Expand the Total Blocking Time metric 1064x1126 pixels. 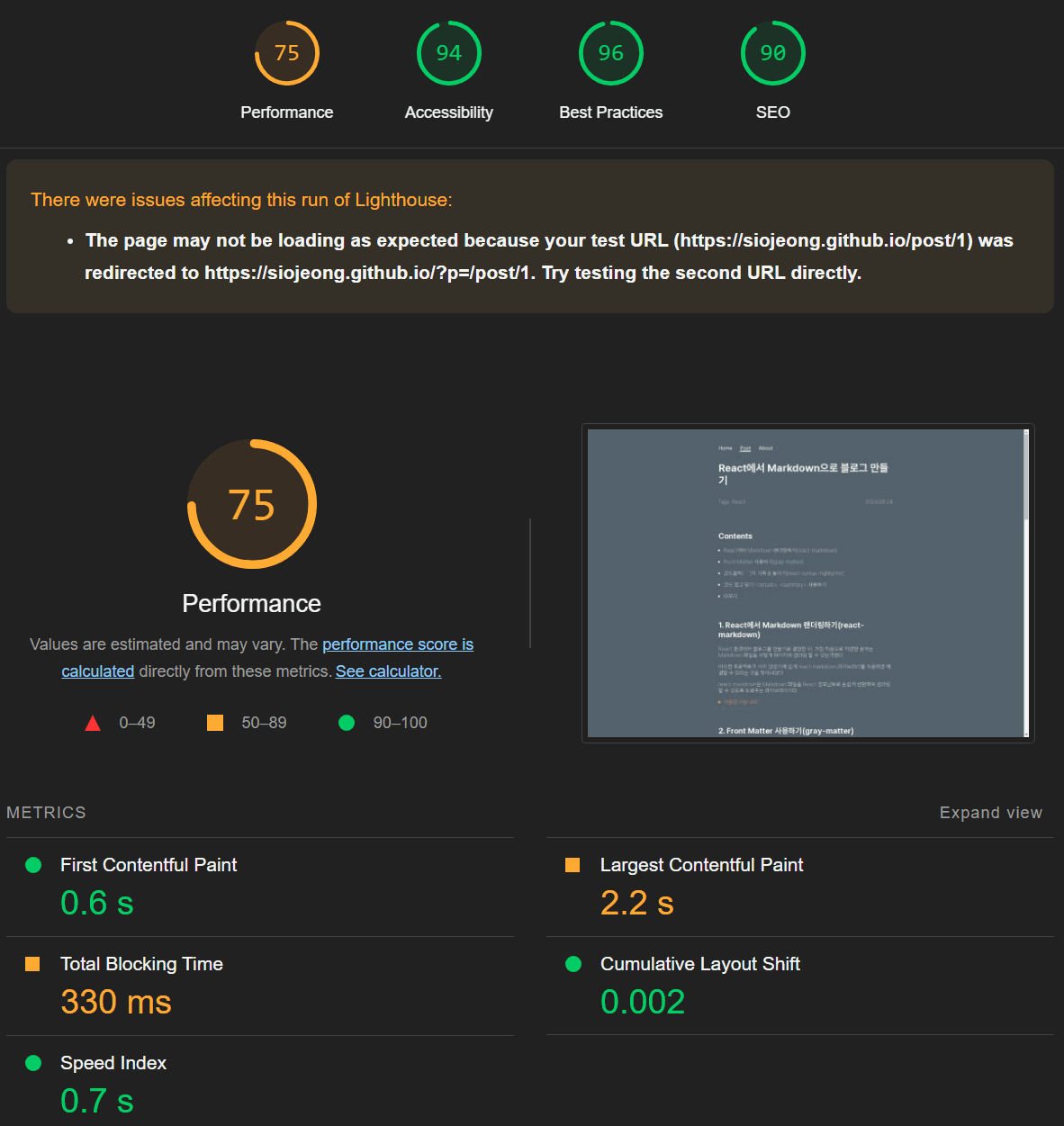tap(141, 964)
